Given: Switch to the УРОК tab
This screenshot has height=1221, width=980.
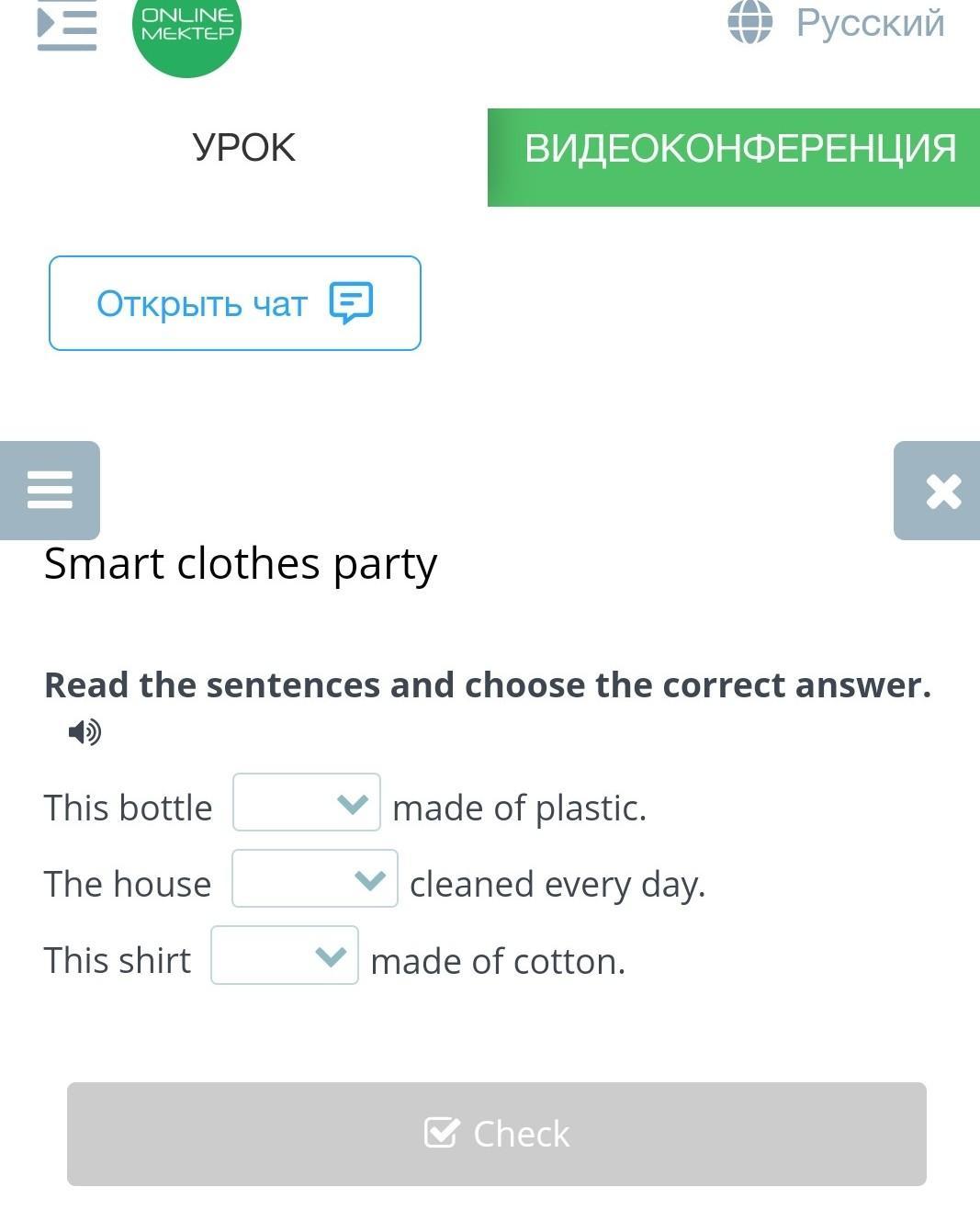Looking at the screenshot, I should [243, 148].
